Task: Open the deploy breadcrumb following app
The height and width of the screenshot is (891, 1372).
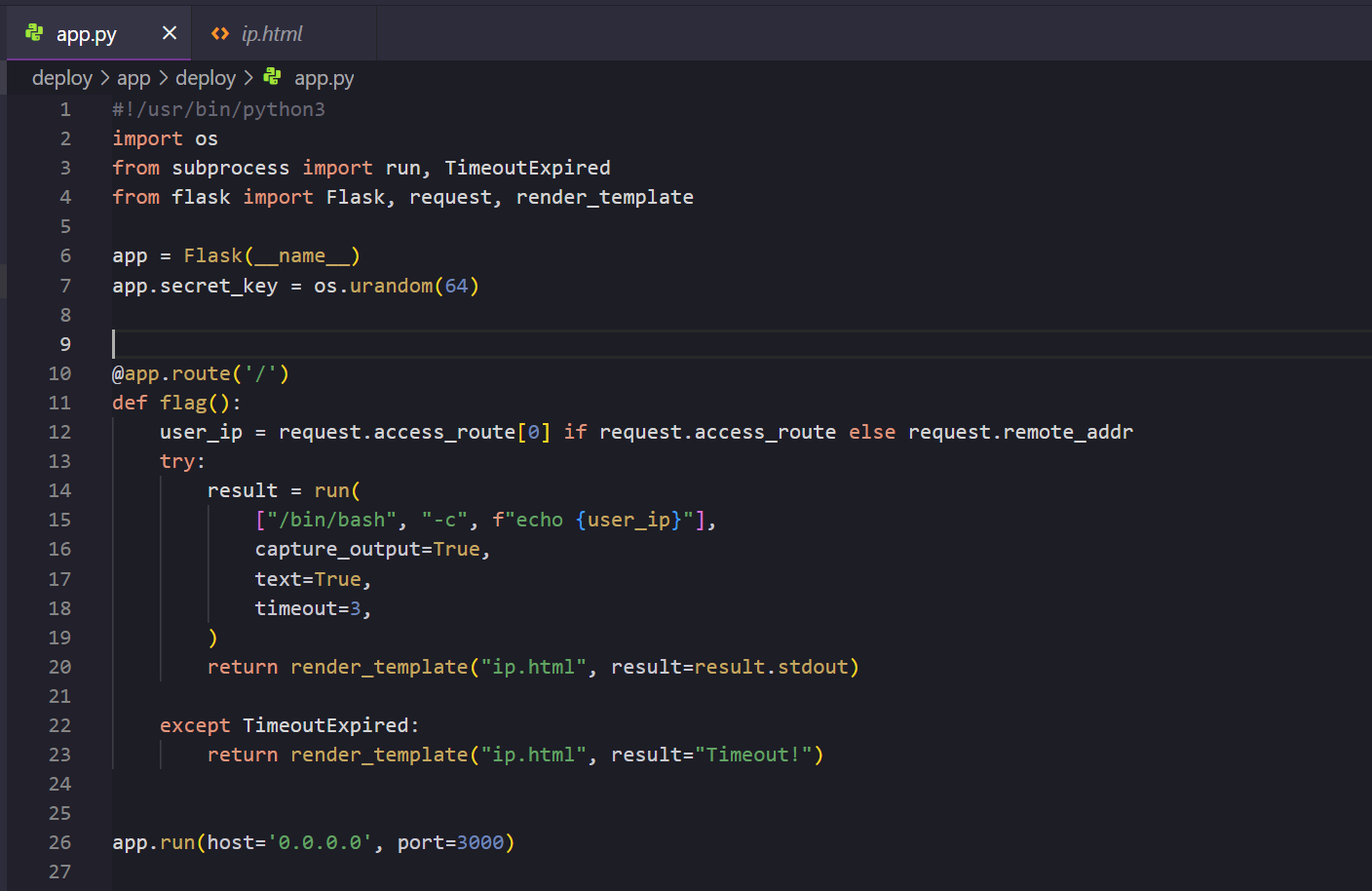Action: click(205, 78)
